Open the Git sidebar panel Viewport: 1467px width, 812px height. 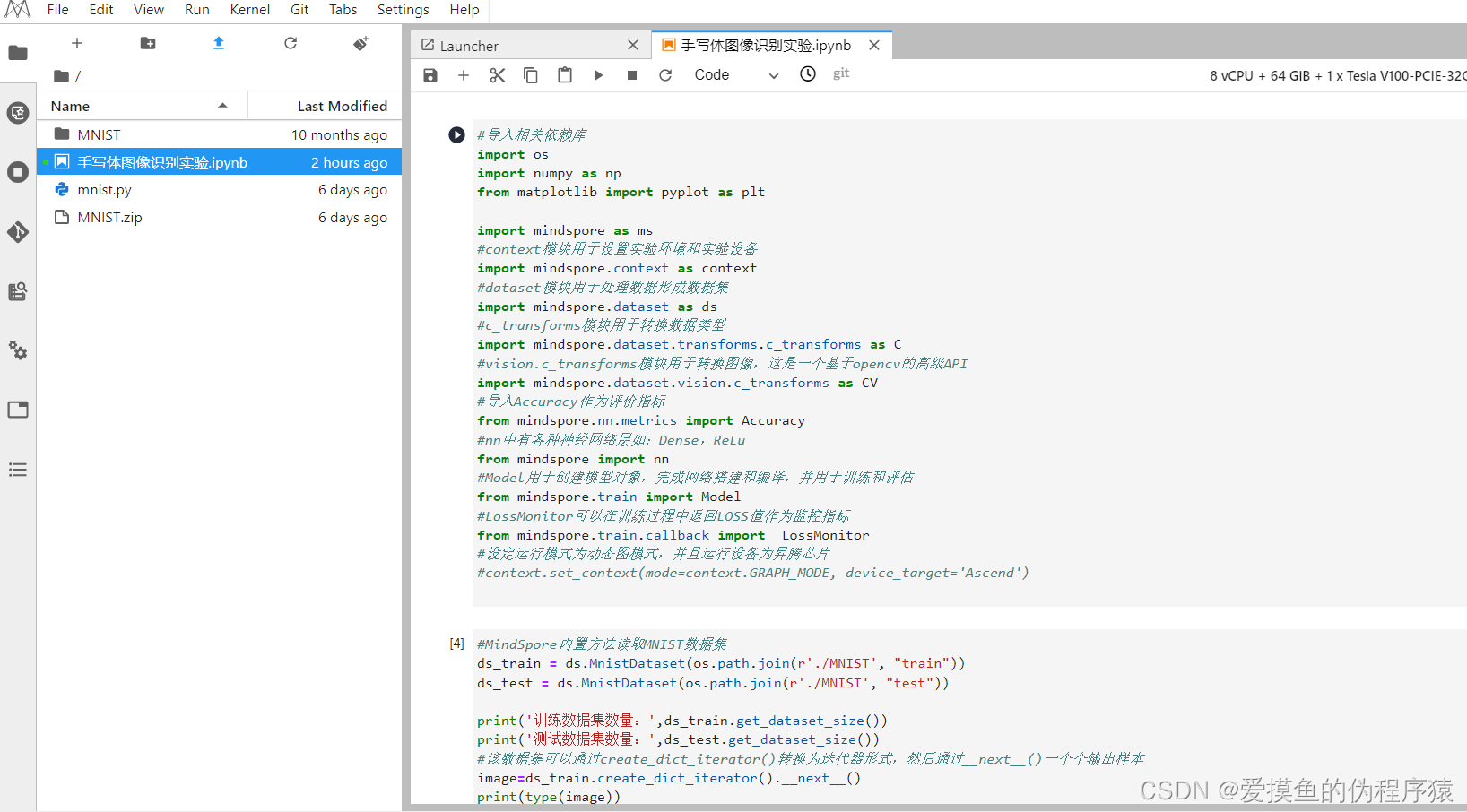tap(18, 232)
